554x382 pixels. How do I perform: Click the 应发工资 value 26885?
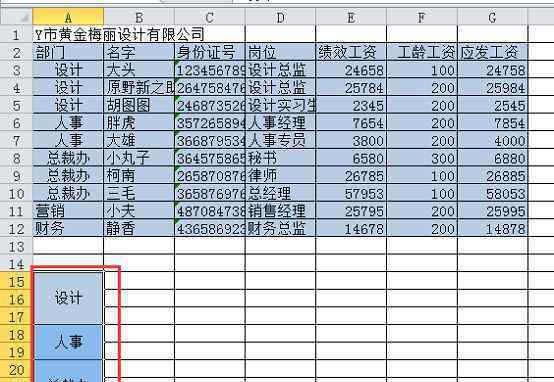493,176
